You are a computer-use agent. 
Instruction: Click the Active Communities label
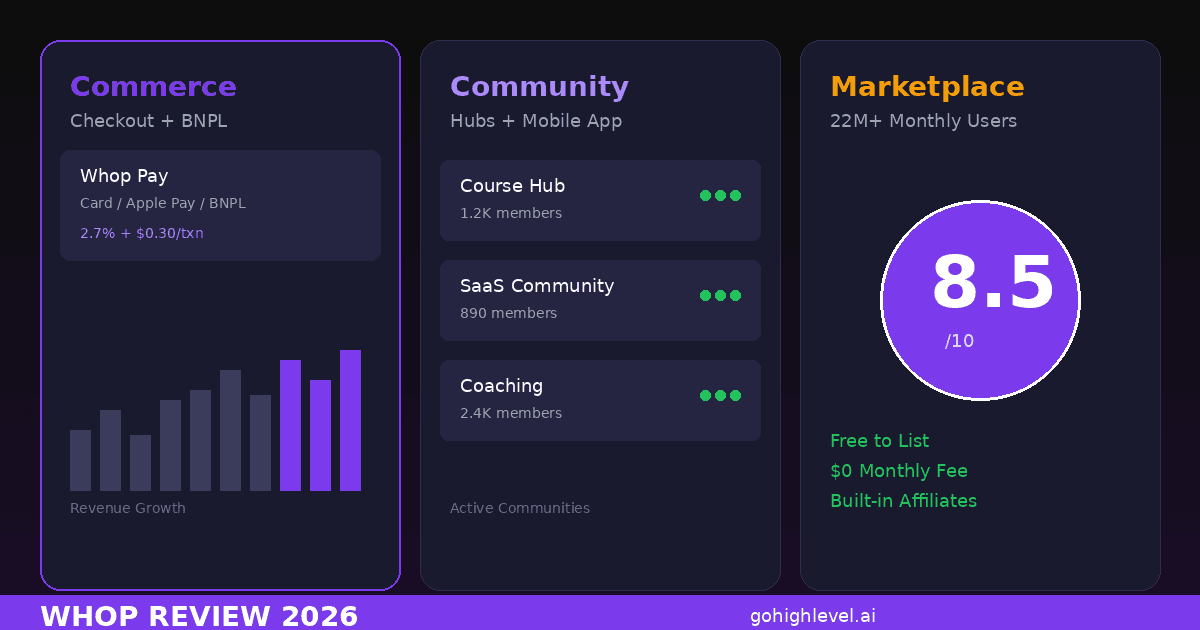520,508
